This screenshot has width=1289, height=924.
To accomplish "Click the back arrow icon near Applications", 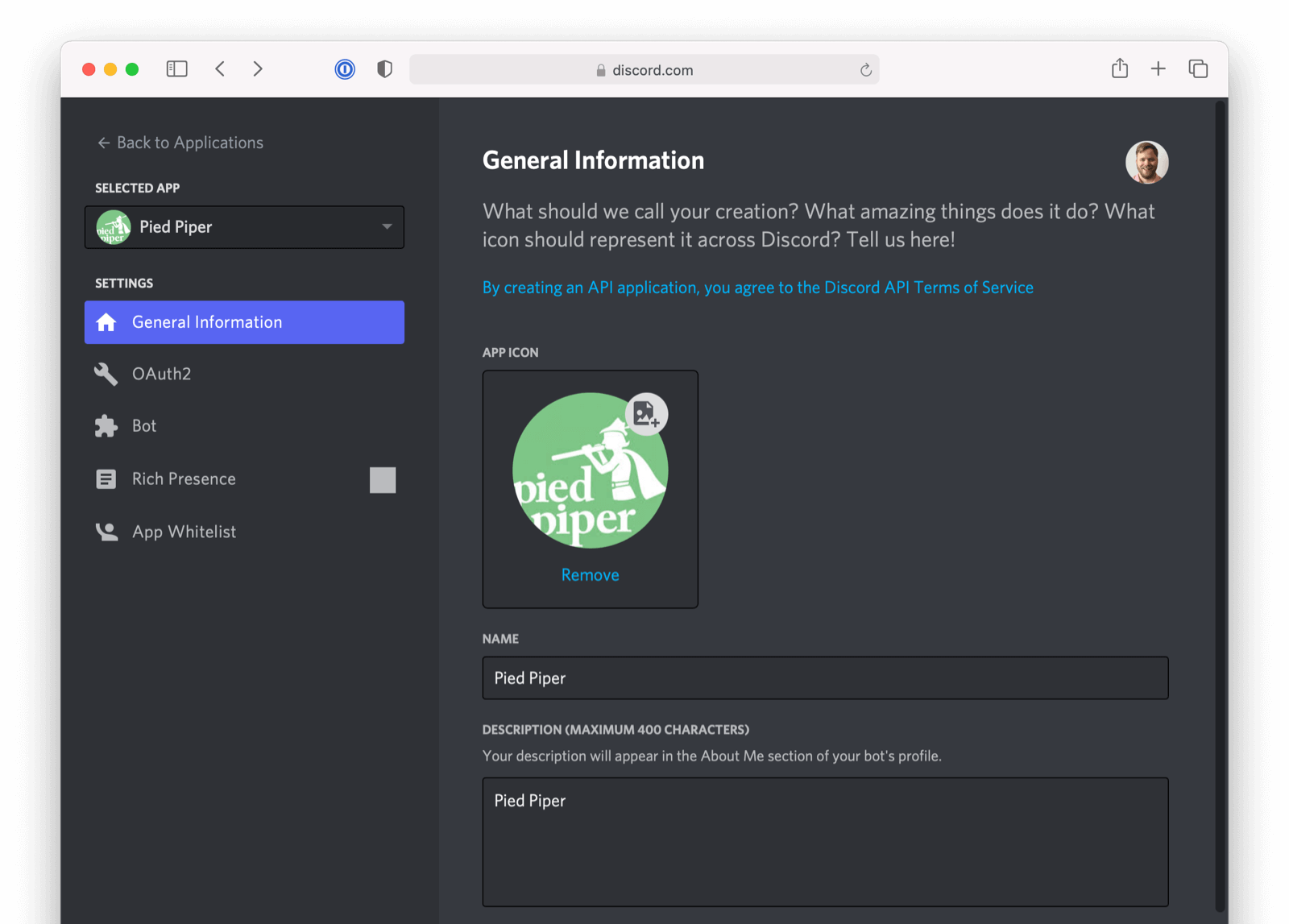I will (103, 143).
